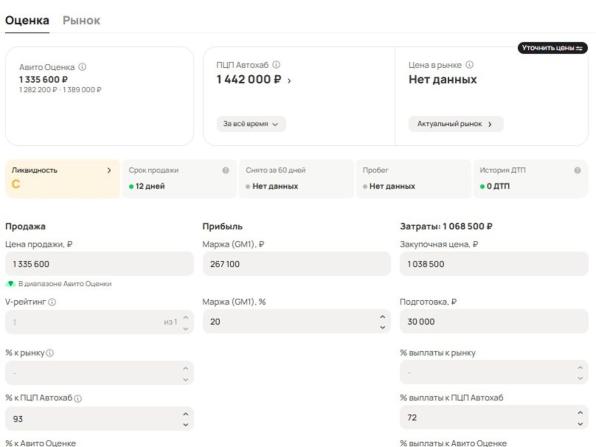Viewport: 596px width, 447px height.
Task: Open the За всё время period dropdown
Action: click(251, 124)
